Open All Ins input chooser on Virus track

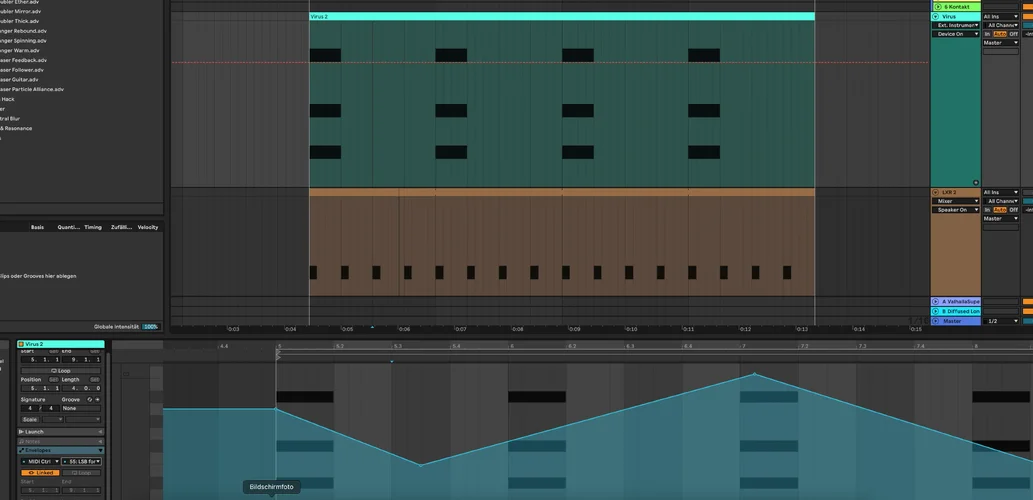click(x=1001, y=16)
